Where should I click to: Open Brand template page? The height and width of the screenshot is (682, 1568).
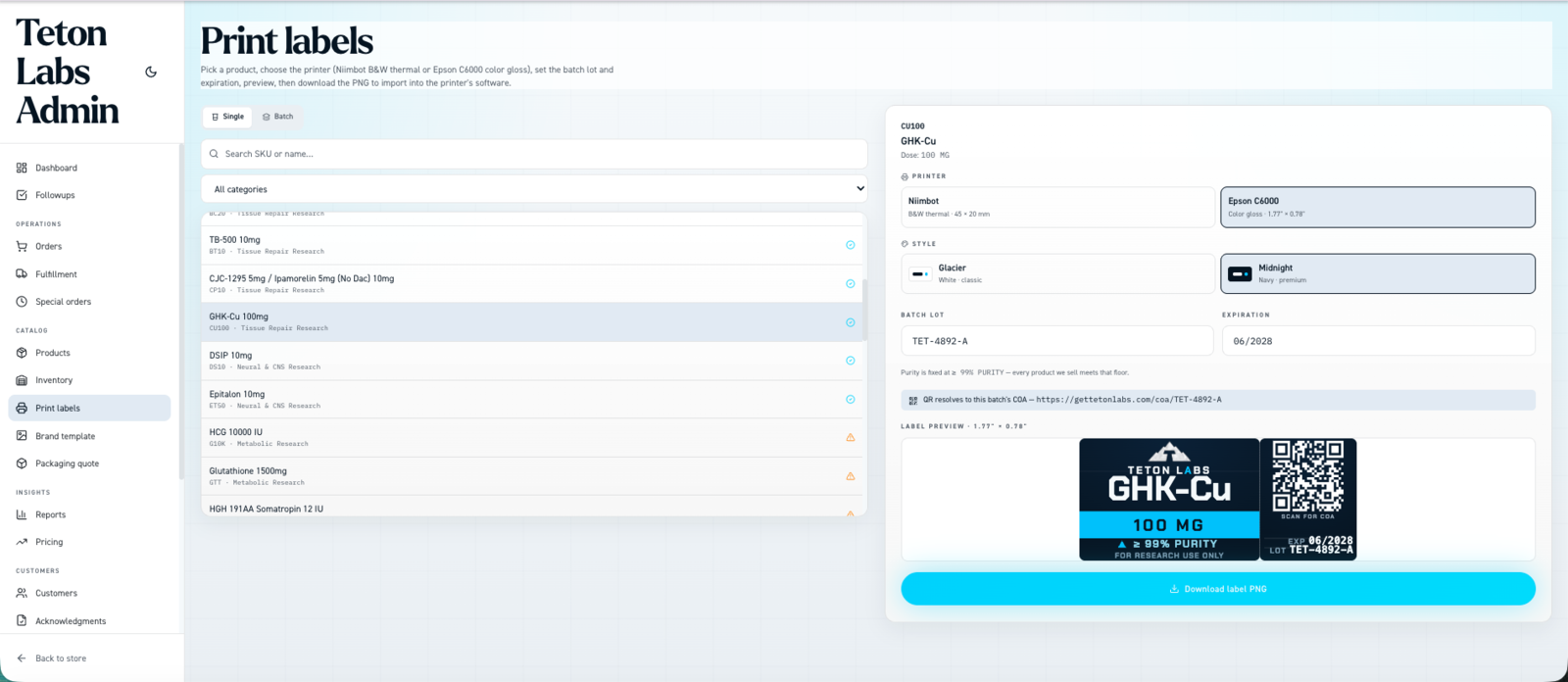coord(89,436)
